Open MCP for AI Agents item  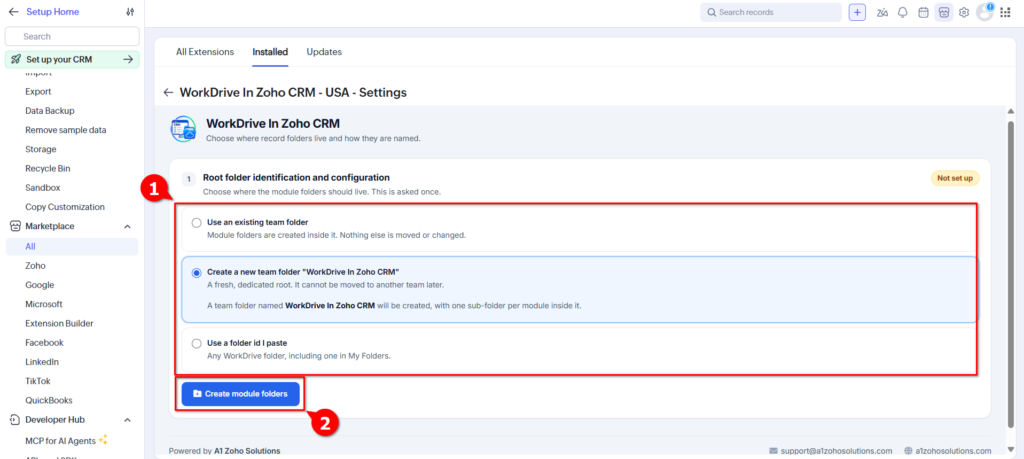[x=60, y=441]
